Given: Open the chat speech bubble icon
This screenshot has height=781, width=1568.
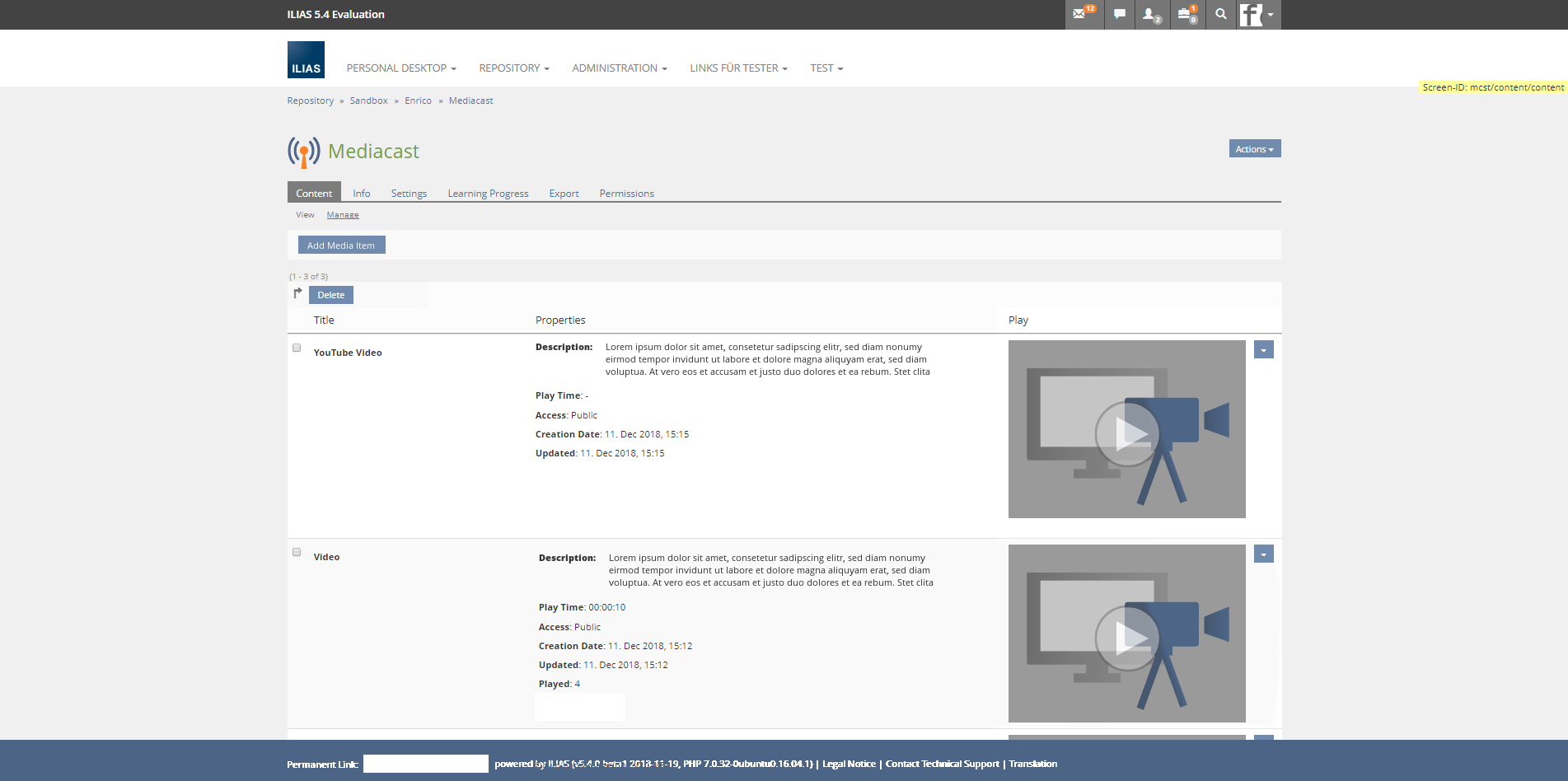Looking at the screenshot, I should (x=1119, y=14).
